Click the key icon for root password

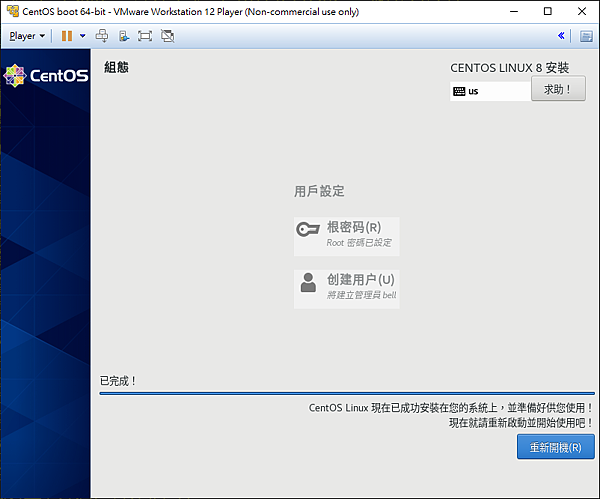pyautogui.click(x=308, y=229)
